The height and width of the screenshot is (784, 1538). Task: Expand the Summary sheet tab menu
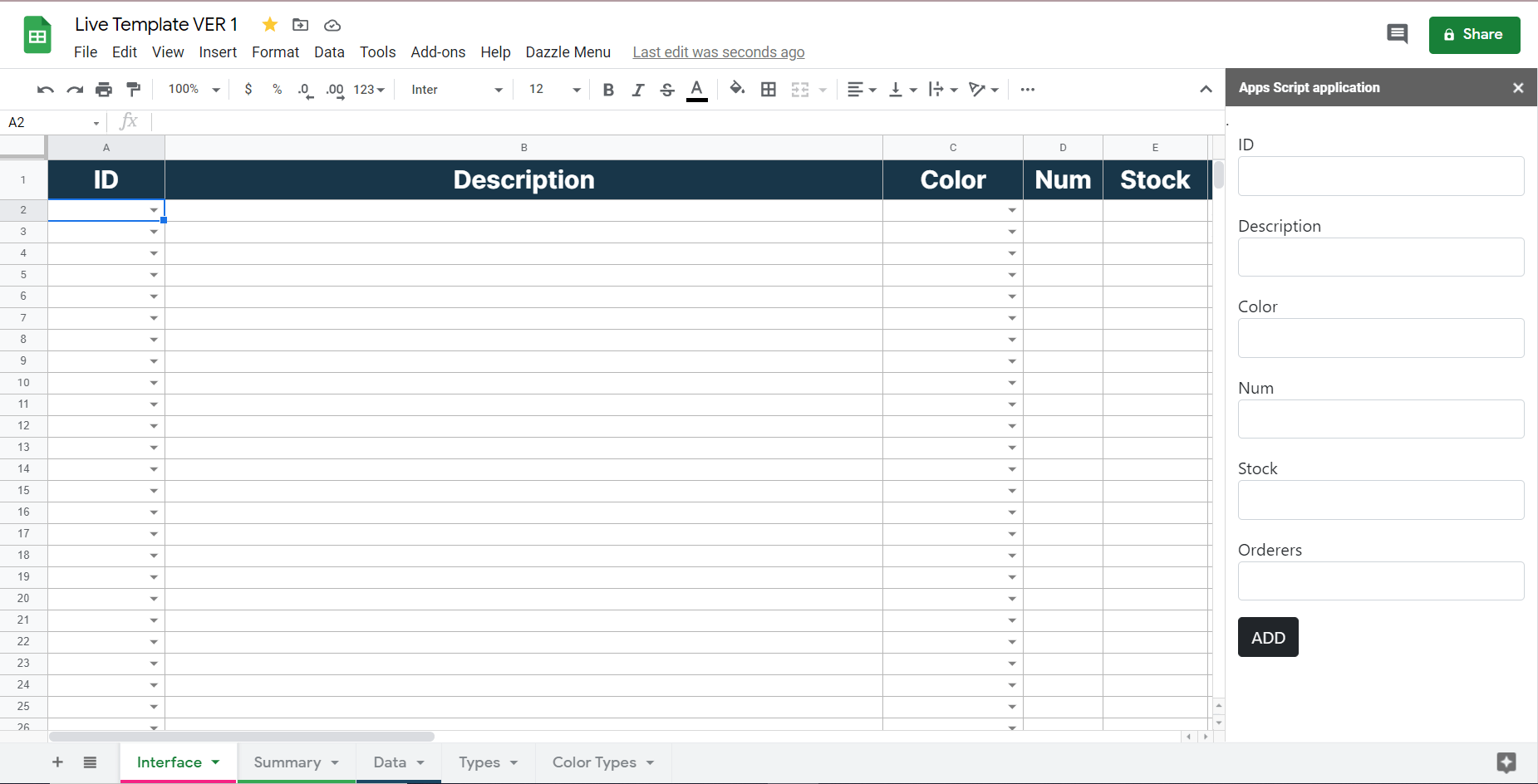(x=335, y=762)
